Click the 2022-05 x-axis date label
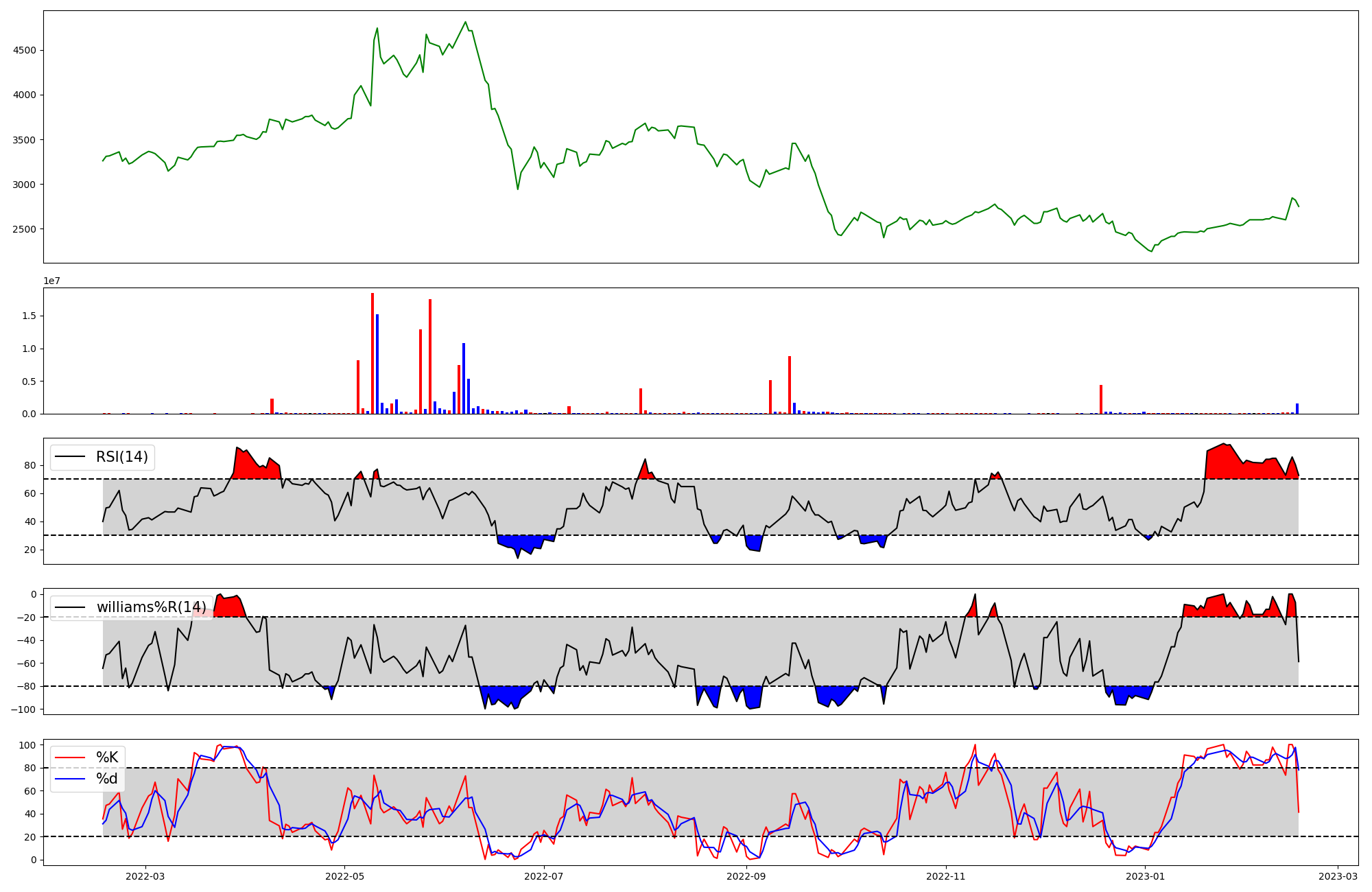The image size is (1372, 892). (345, 876)
